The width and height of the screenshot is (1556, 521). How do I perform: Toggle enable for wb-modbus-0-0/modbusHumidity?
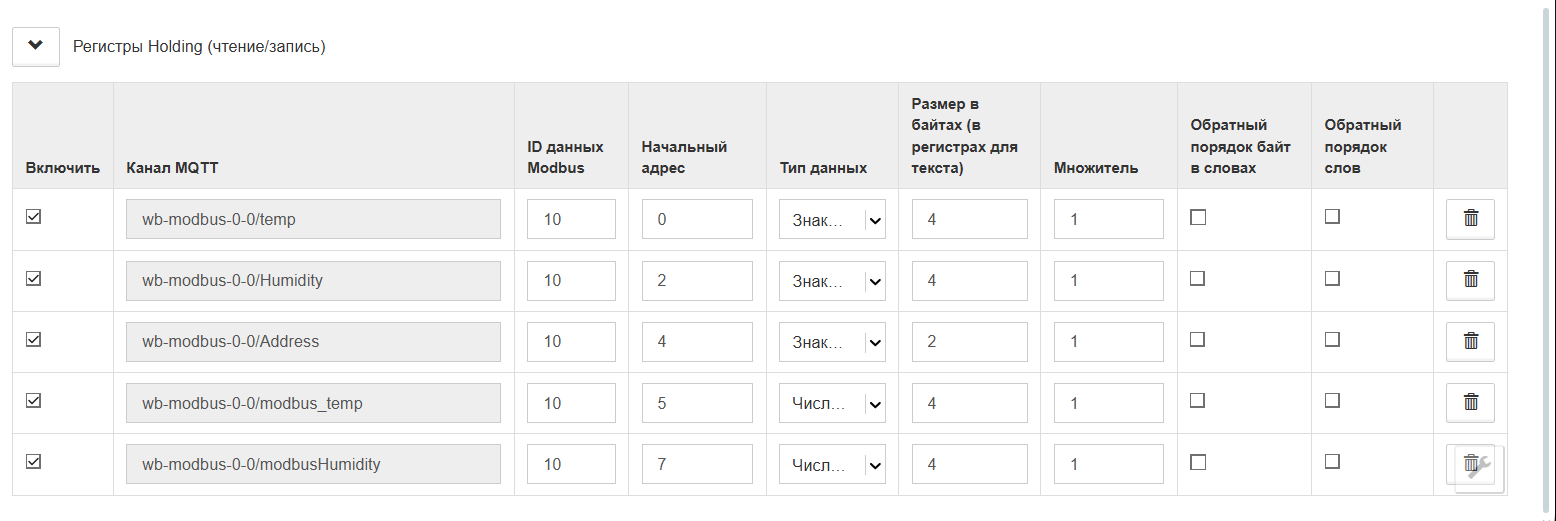(34, 461)
